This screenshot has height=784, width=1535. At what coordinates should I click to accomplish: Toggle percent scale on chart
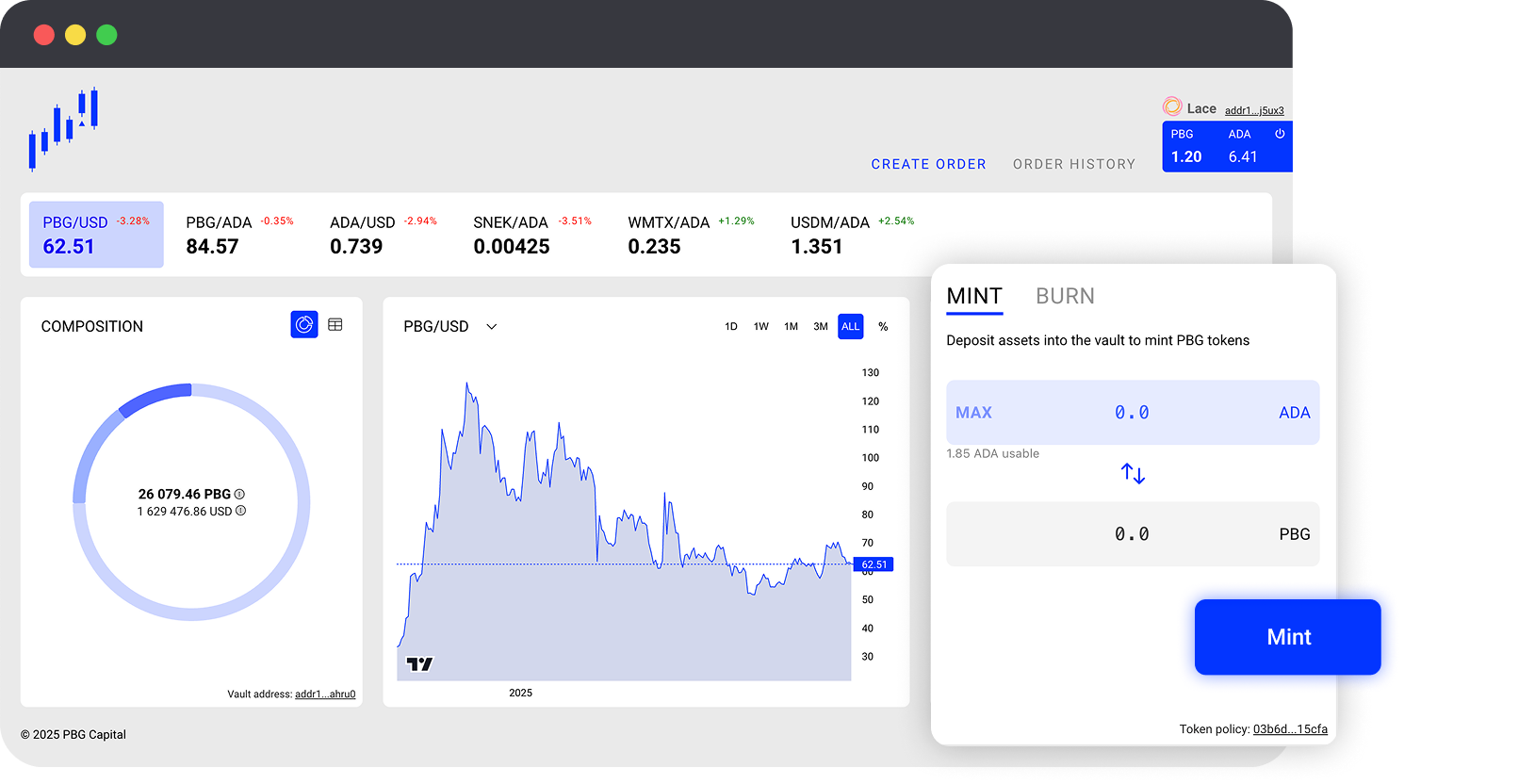883,327
